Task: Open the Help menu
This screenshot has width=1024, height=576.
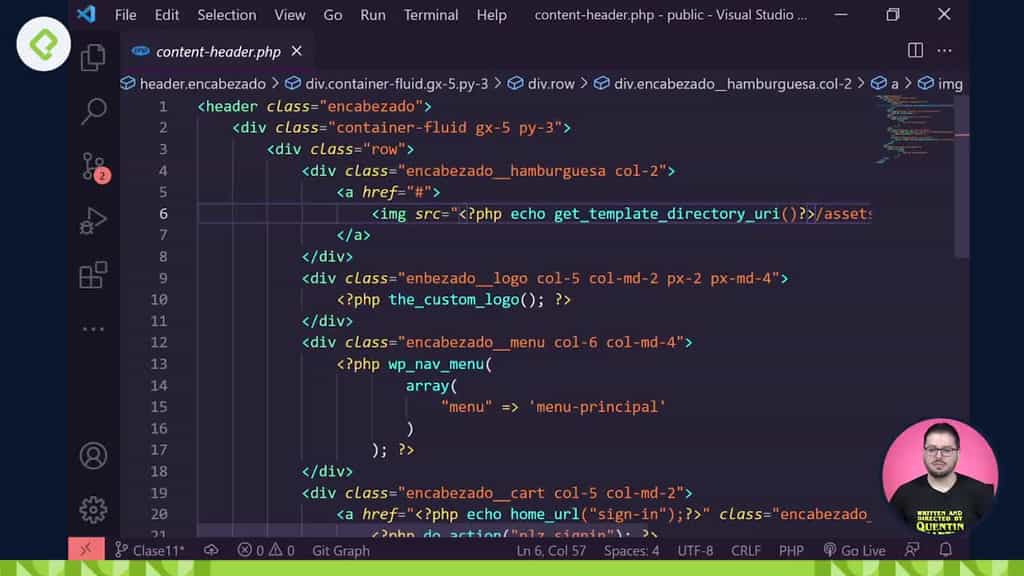Action: tap(491, 14)
